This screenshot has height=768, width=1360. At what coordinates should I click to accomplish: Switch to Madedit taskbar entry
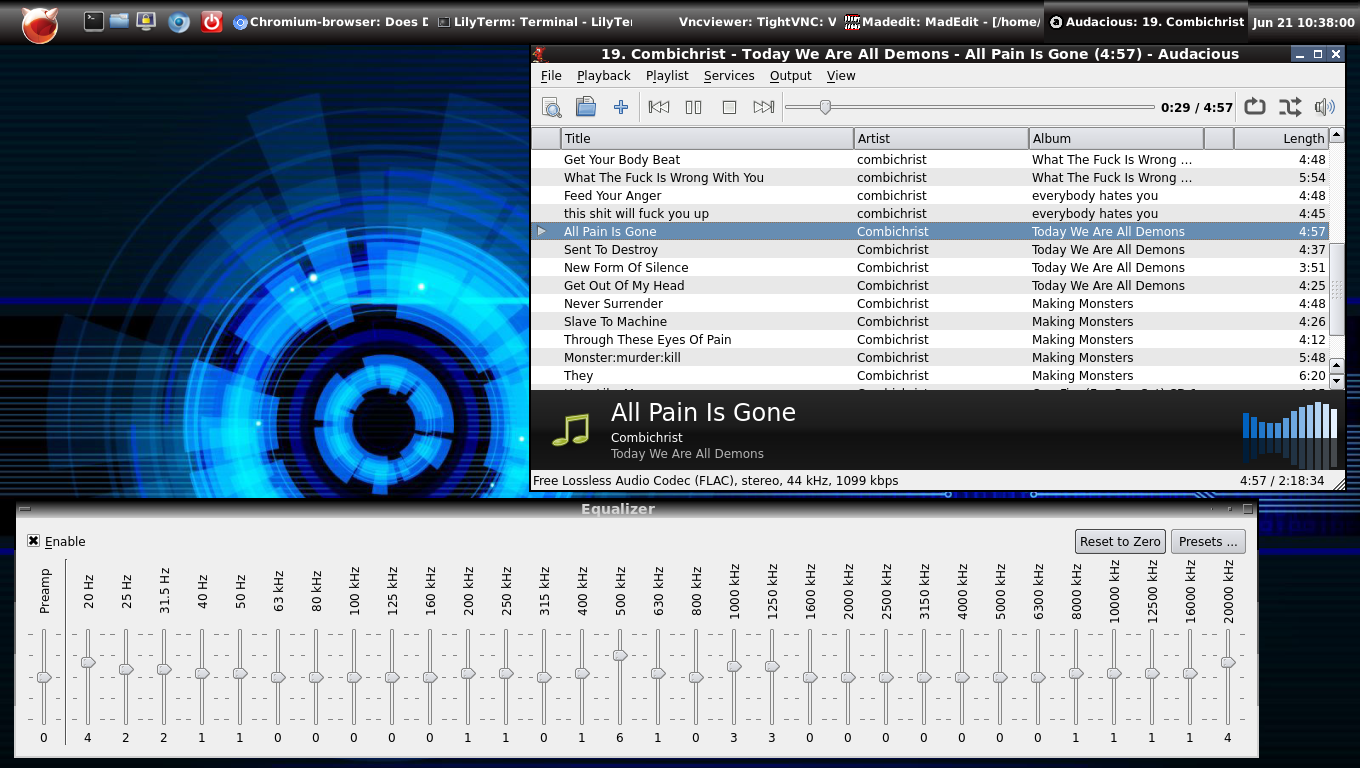coord(942,22)
